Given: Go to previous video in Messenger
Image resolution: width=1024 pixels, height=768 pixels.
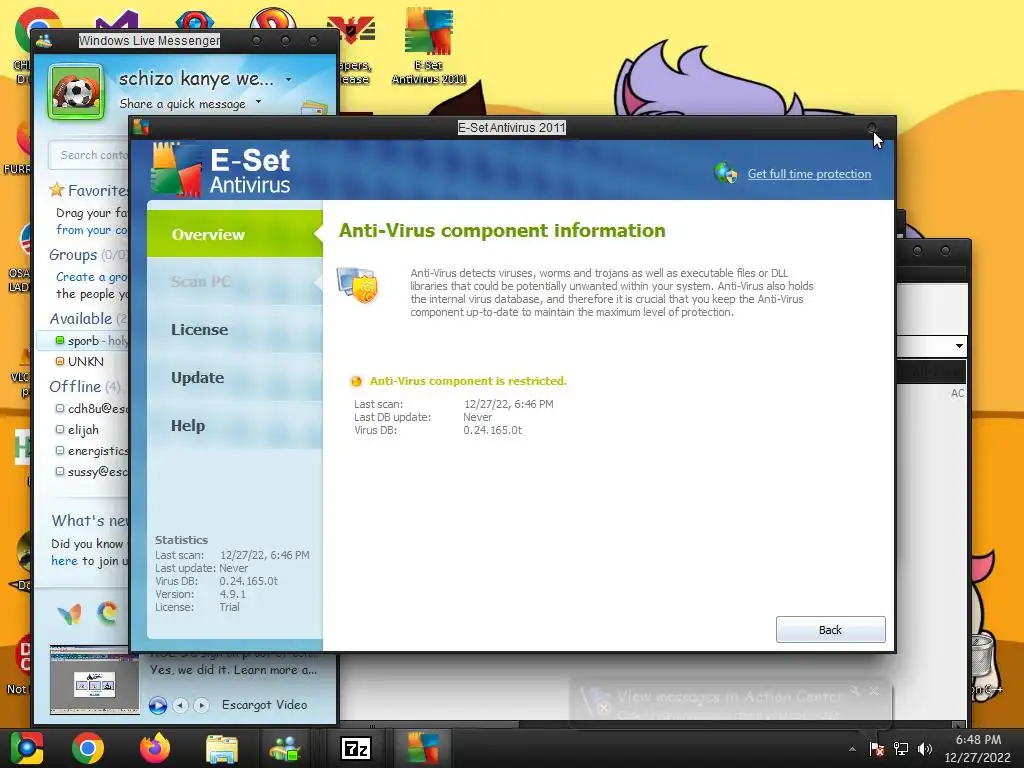Looking at the screenshot, I should click(180, 705).
